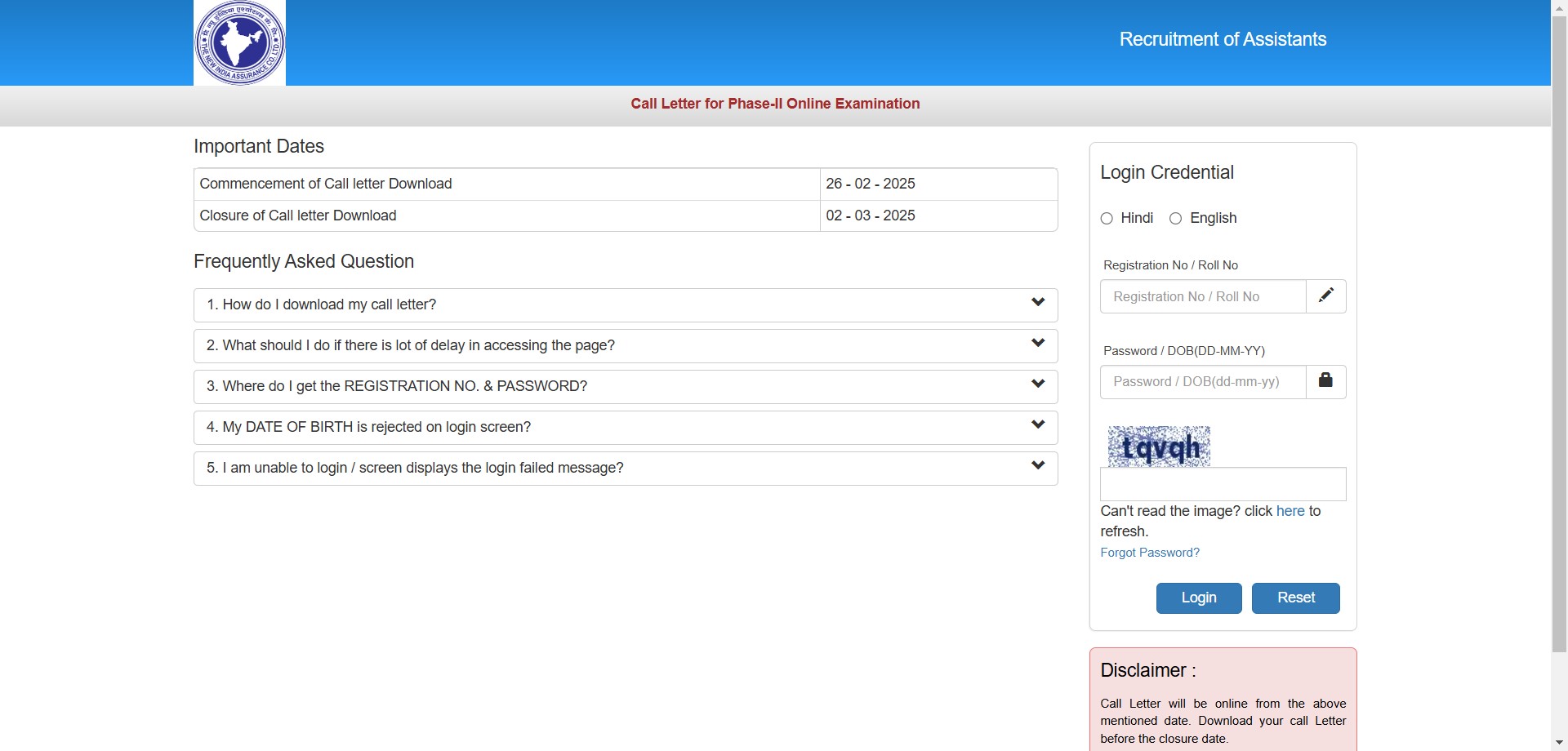Select the Hindi language radio button
1568x751 pixels.
pos(1107,219)
